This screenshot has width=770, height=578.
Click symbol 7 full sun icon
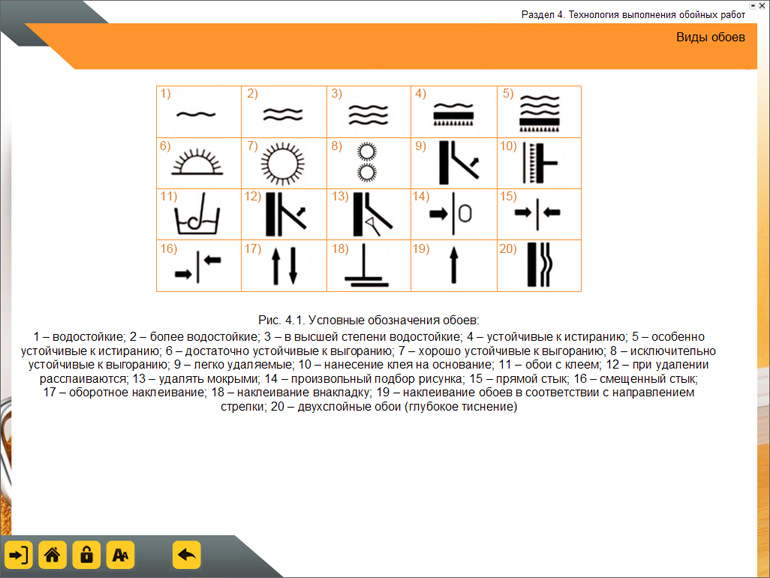coord(283,162)
